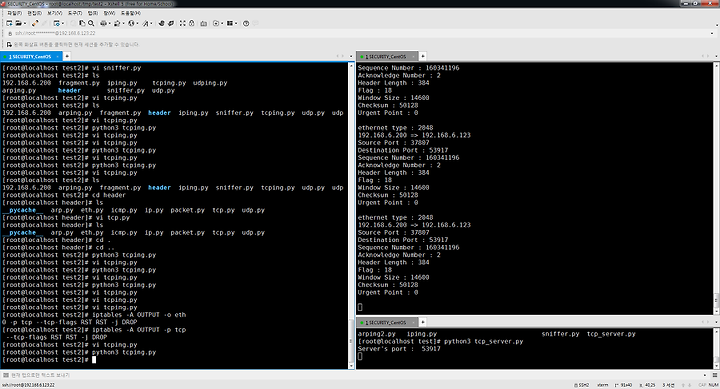Close the left pane SECURITY_CentOS tab
The width and height of the screenshot is (720, 389).
tap(58, 56)
